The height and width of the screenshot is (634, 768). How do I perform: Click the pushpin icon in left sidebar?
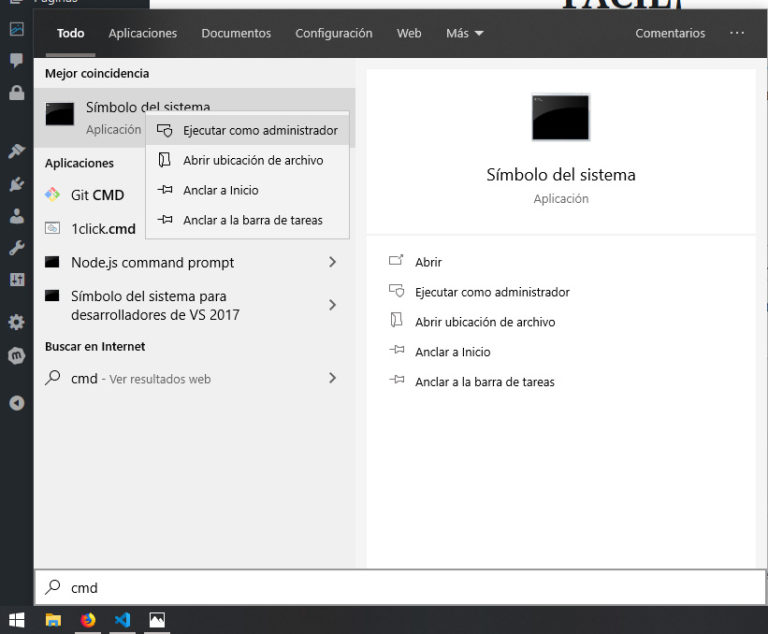coord(17,151)
